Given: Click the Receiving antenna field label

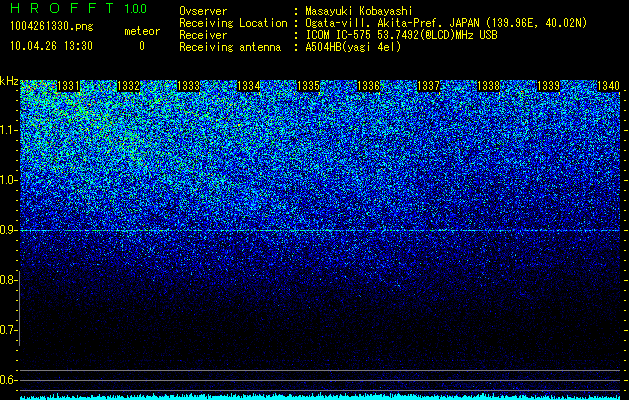Looking at the screenshot, I should coord(230,47).
